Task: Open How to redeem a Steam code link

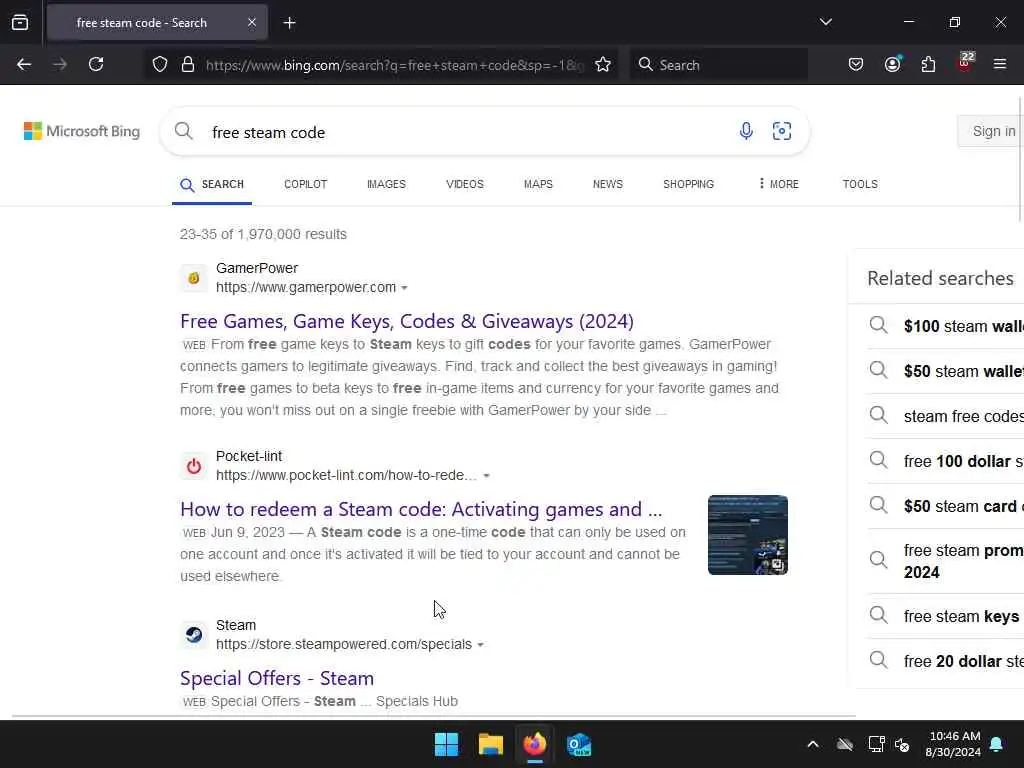Action: coord(421,509)
